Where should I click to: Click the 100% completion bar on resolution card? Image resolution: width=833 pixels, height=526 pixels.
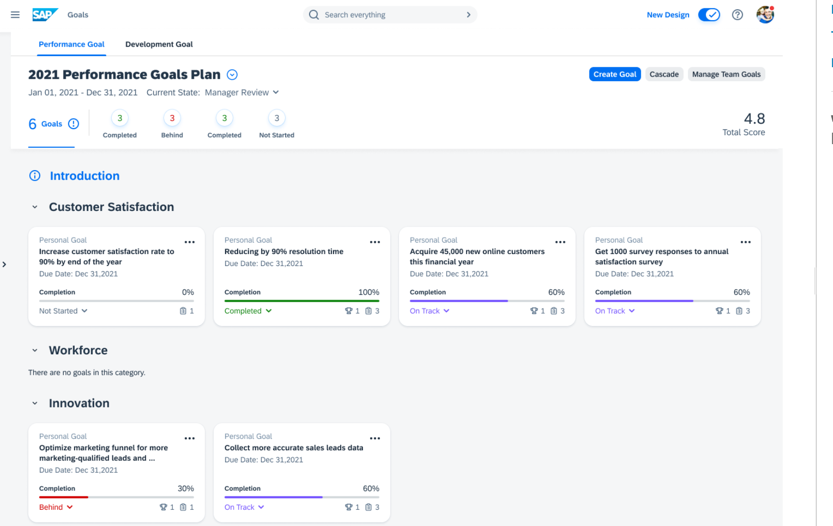click(x=302, y=301)
